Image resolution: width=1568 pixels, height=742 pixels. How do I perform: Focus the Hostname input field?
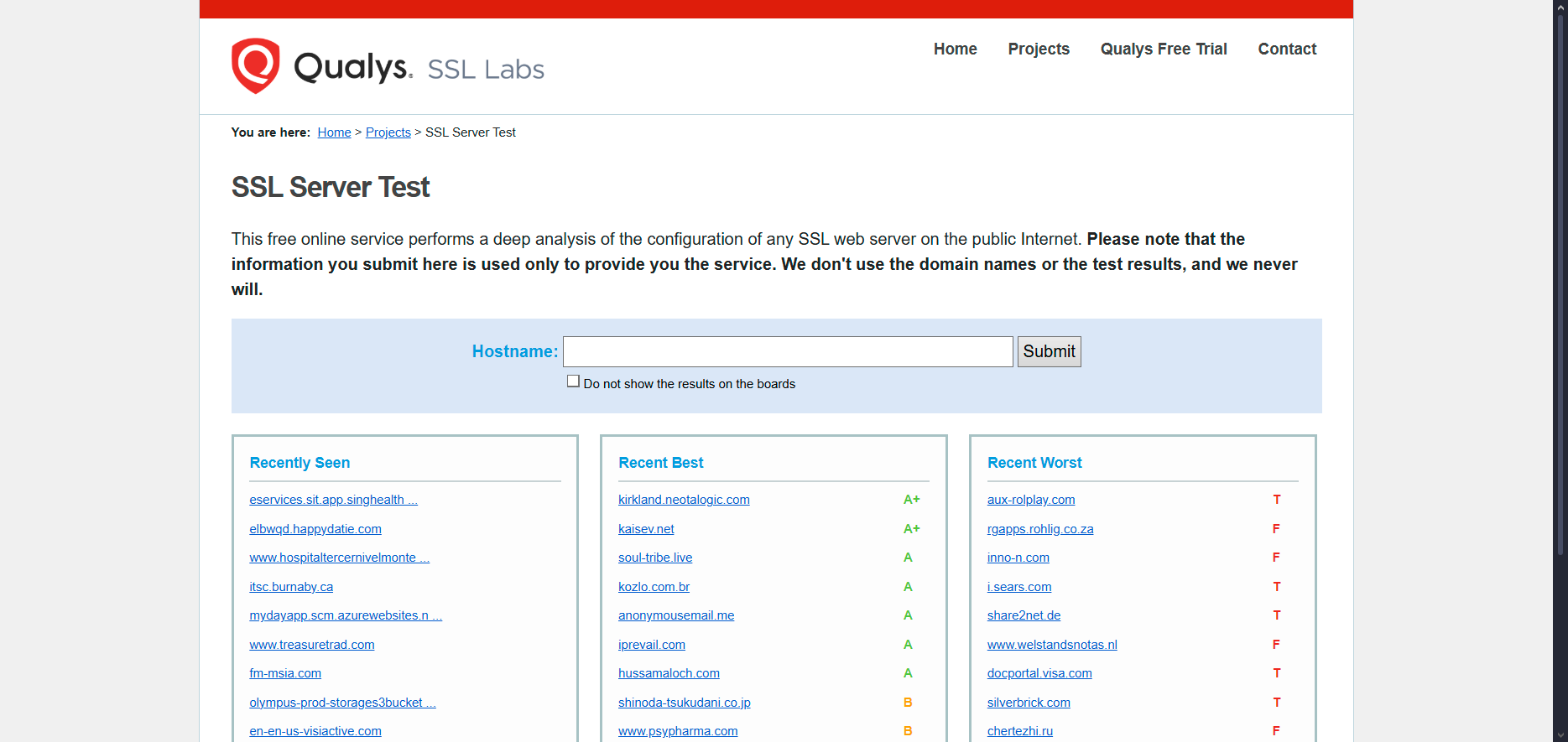pyautogui.click(x=788, y=351)
